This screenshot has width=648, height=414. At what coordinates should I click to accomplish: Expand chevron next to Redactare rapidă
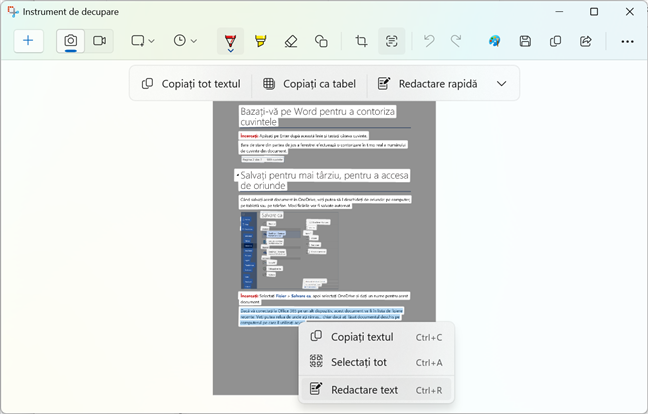click(501, 84)
